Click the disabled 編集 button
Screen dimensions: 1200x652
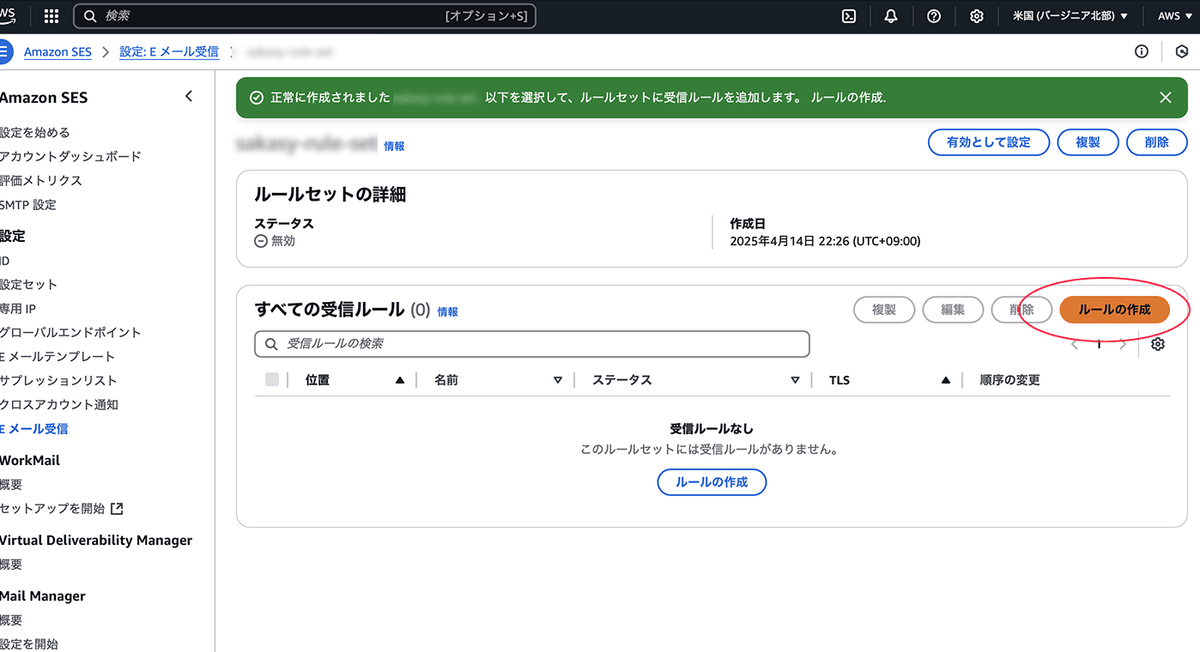[951, 310]
